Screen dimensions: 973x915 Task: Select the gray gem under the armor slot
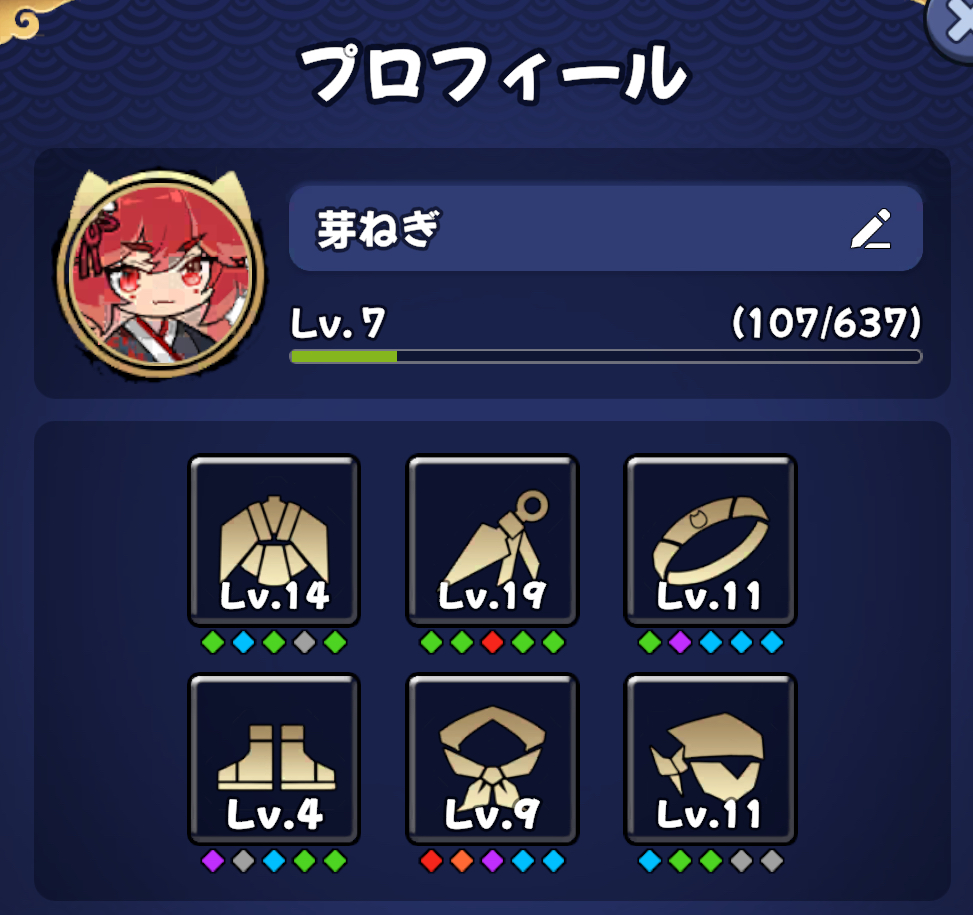(x=304, y=643)
